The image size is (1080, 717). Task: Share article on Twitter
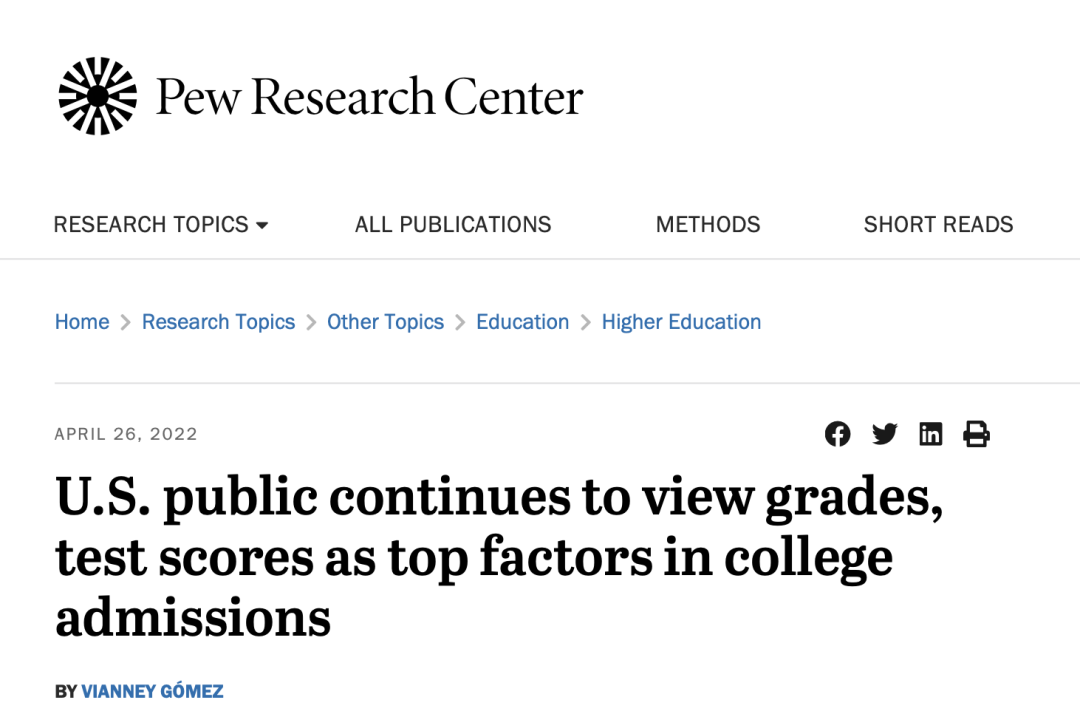point(884,434)
